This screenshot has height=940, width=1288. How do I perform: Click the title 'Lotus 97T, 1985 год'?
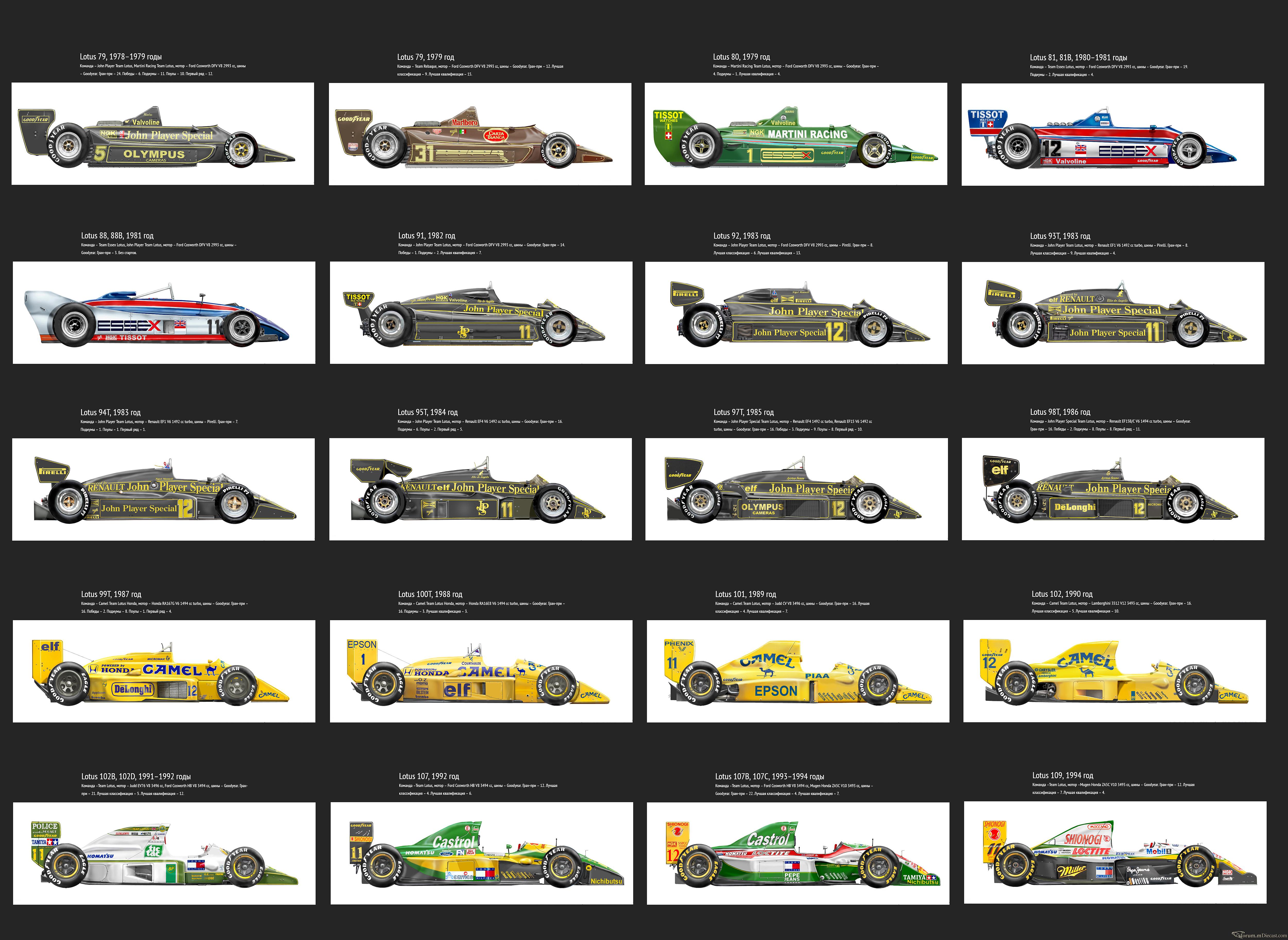pyautogui.click(x=743, y=412)
